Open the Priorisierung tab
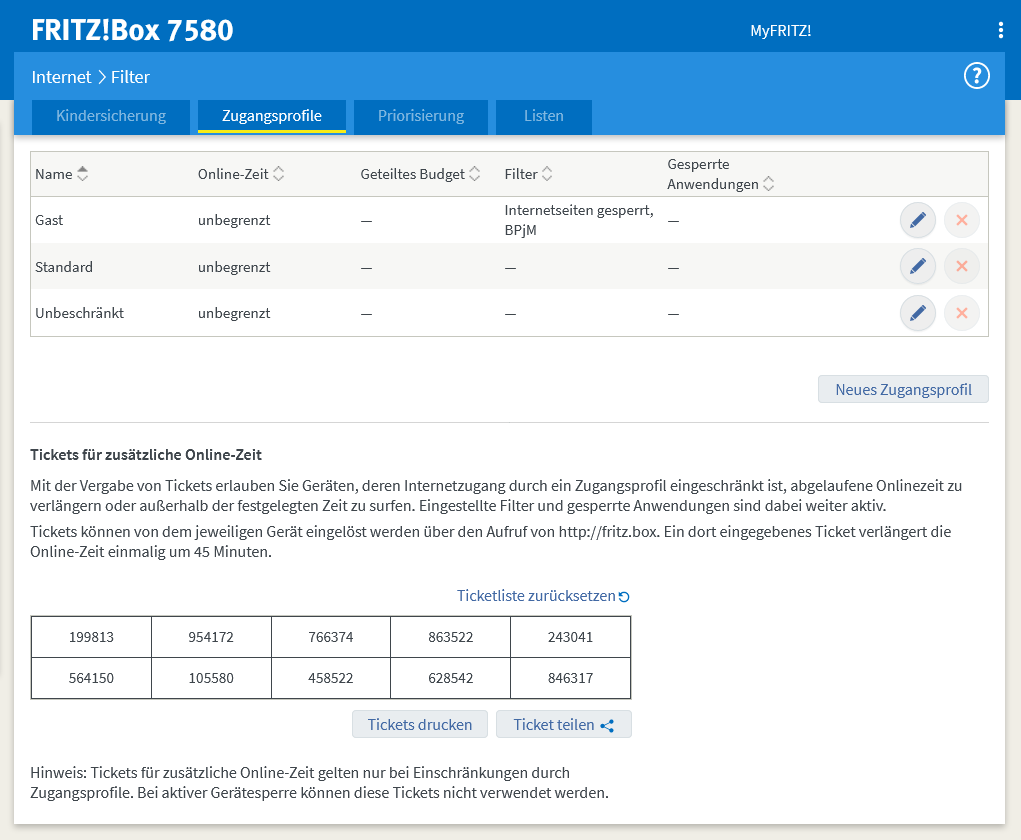1021x840 pixels. (x=420, y=116)
